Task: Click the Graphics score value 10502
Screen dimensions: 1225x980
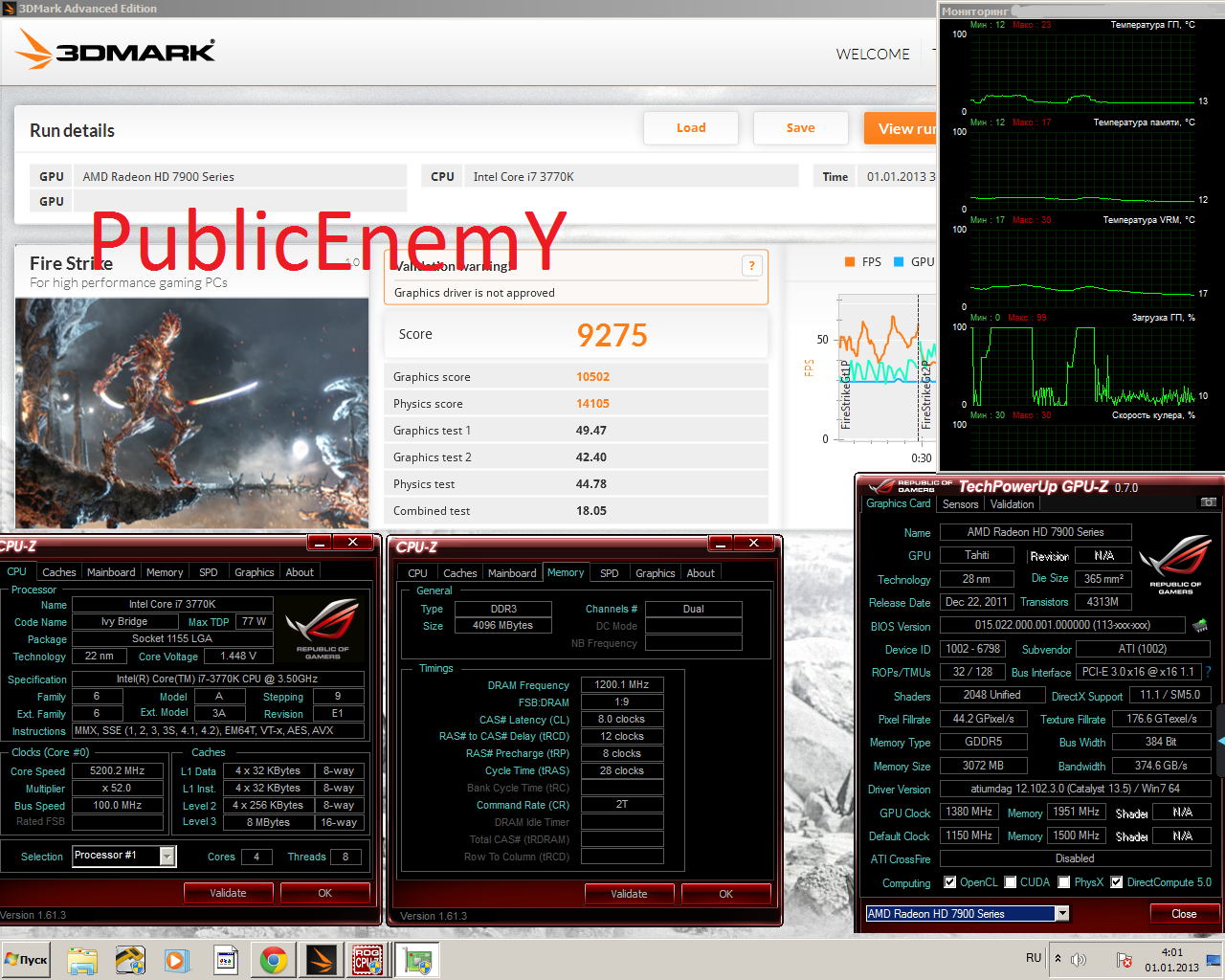Action: click(x=592, y=377)
